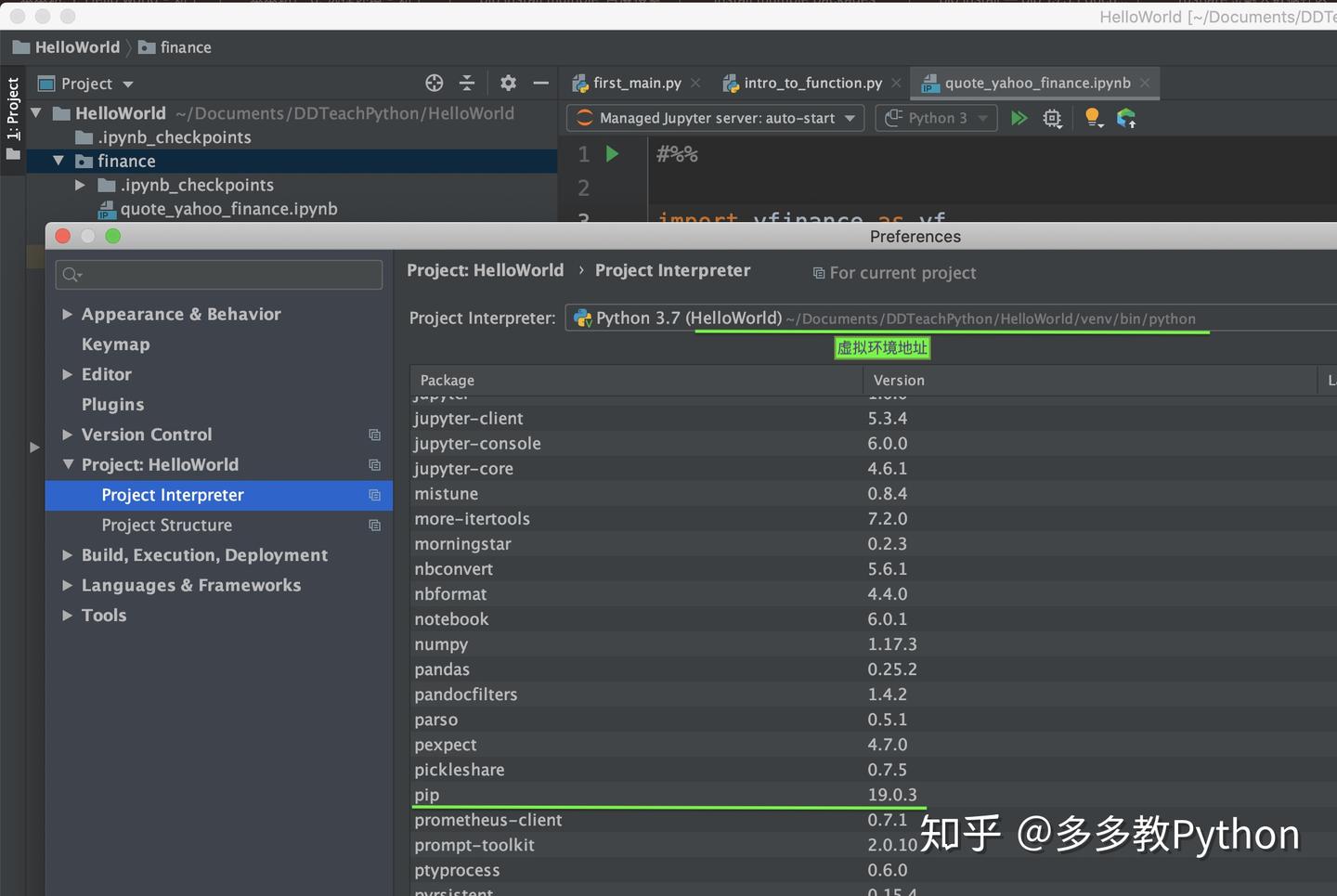Screen dimensions: 1337x896
Task: Collapse the finance folder in the project tree
Action: pos(58,160)
